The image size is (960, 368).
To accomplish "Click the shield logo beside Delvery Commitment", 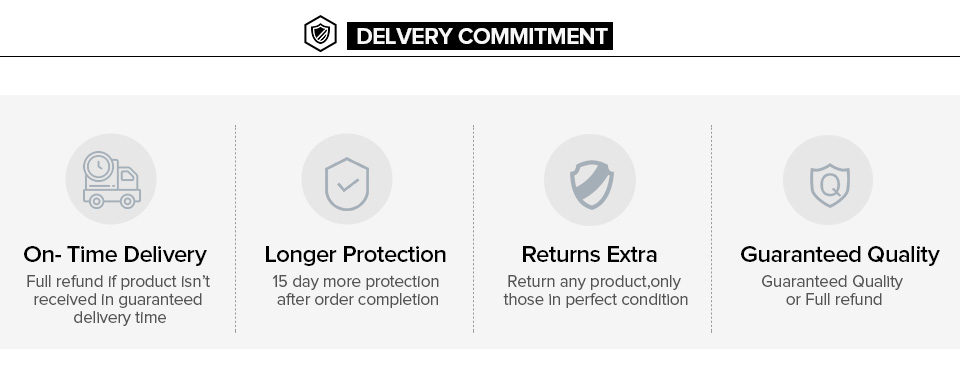I will point(320,34).
